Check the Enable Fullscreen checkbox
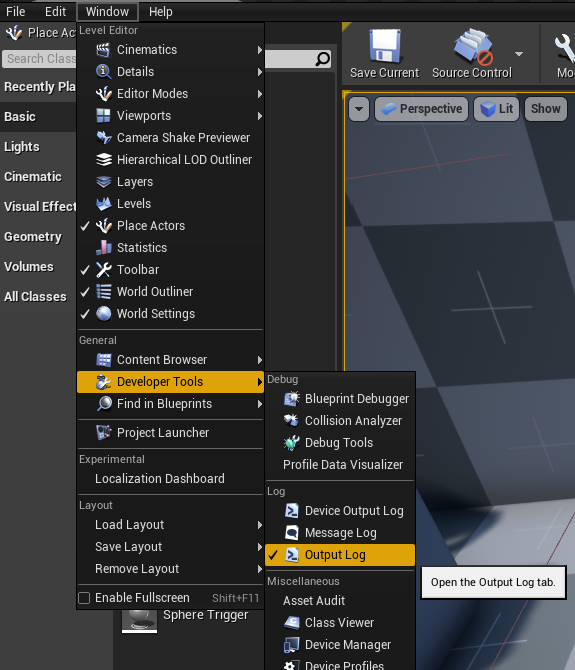 85,598
